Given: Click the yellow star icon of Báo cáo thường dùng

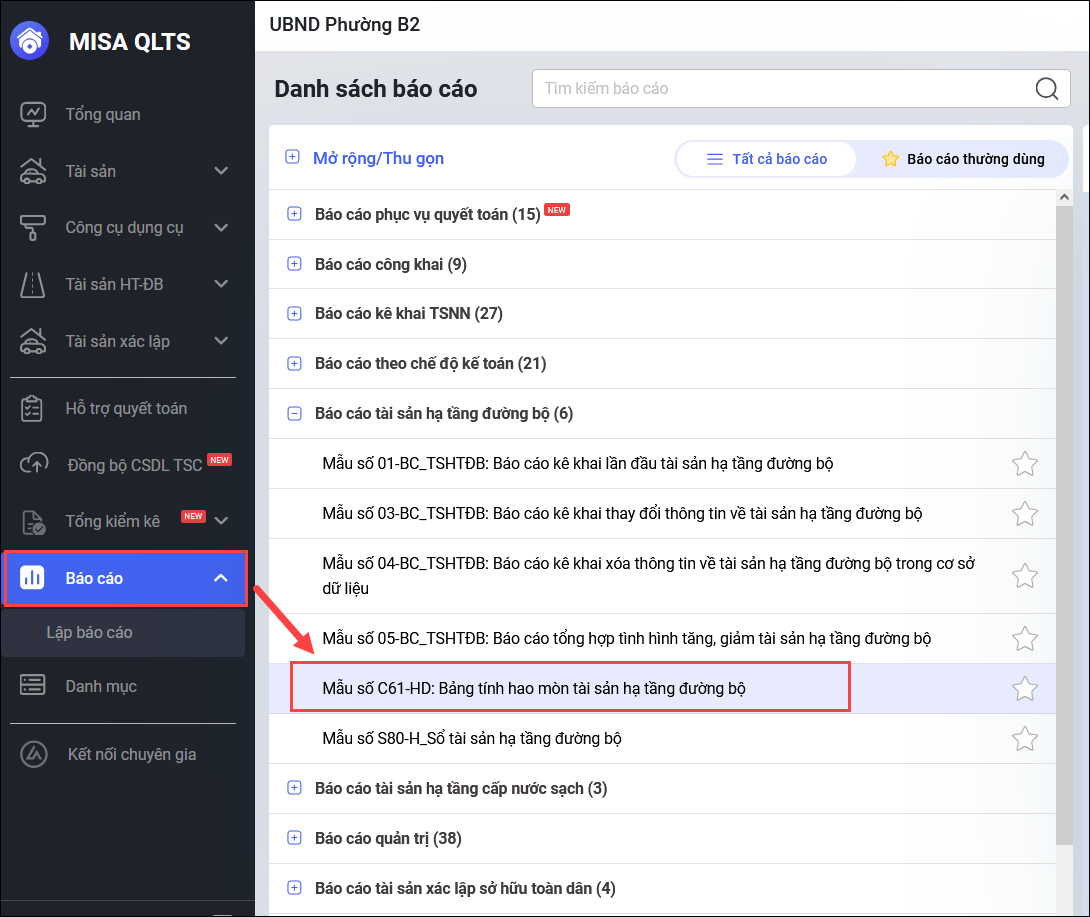Looking at the screenshot, I should point(890,159).
